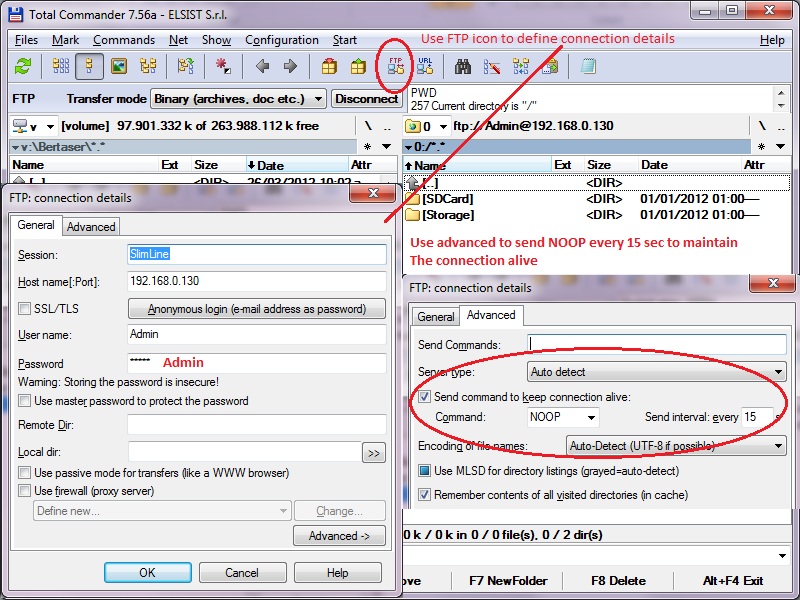This screenshot has height=600, width=800.
Task: Click the Session name field
Action: [x=257, y=254]
